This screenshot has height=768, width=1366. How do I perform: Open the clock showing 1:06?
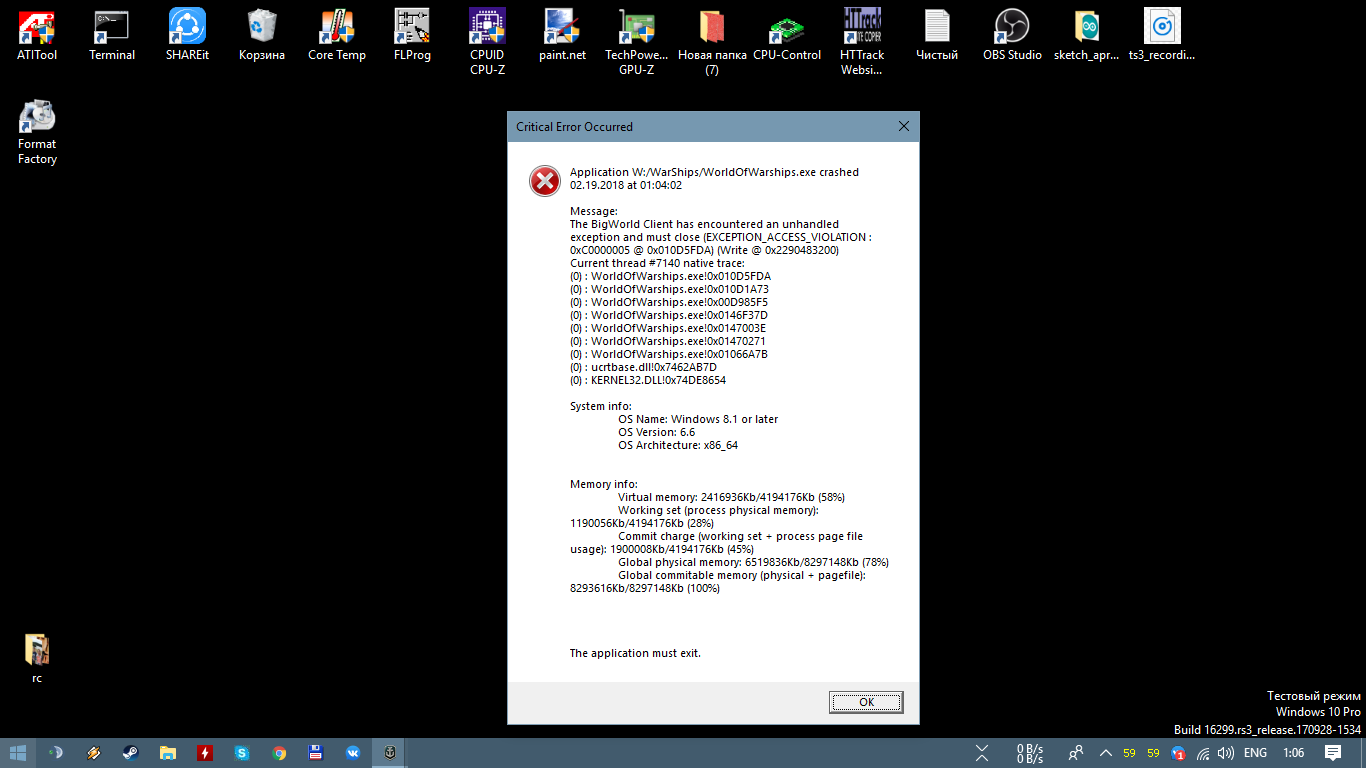point(1293,753)
